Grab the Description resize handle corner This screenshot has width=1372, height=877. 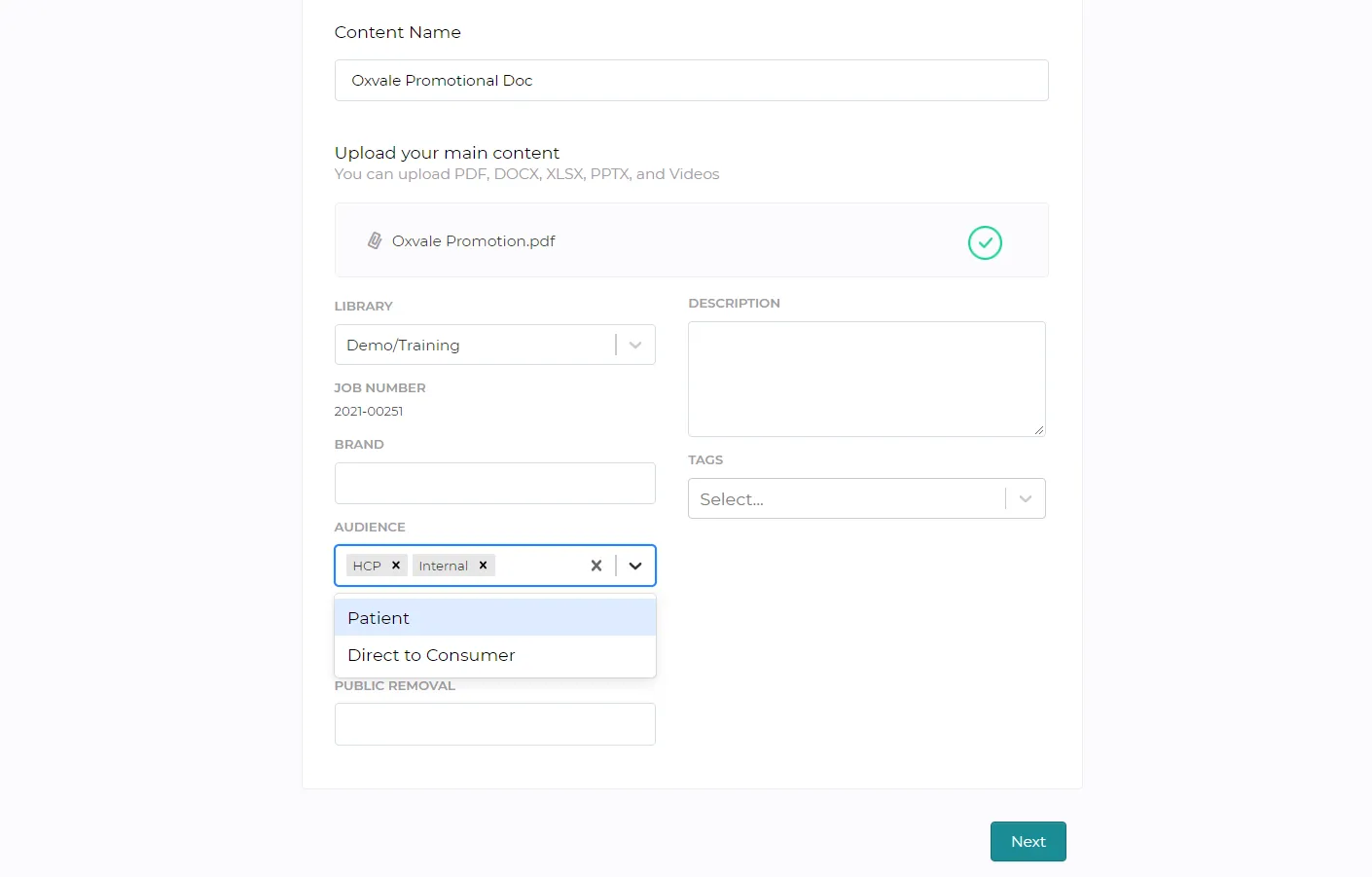pyautogui.click(x=1039, y=430)
